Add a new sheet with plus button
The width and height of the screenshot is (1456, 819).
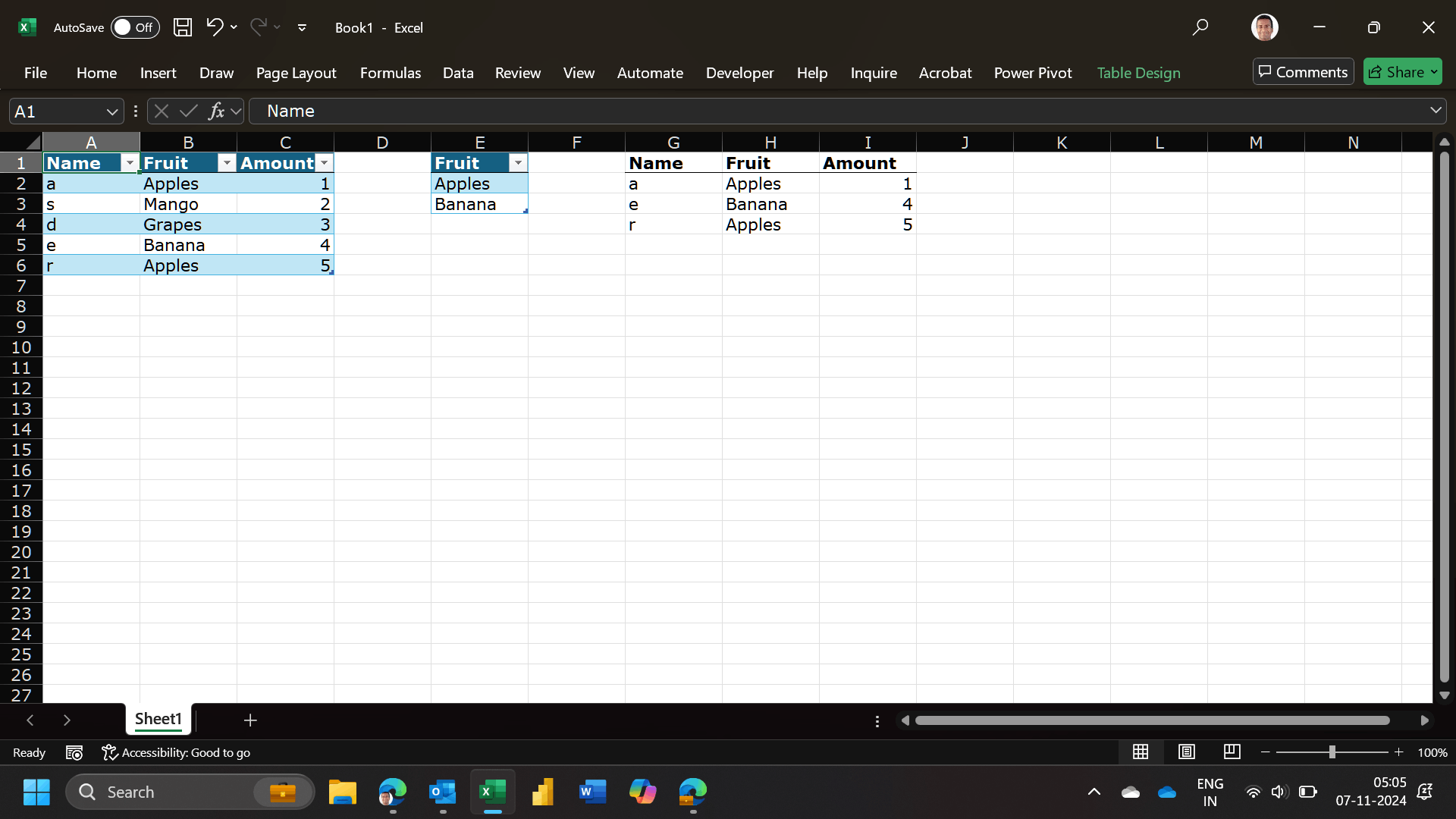[250, 720]
